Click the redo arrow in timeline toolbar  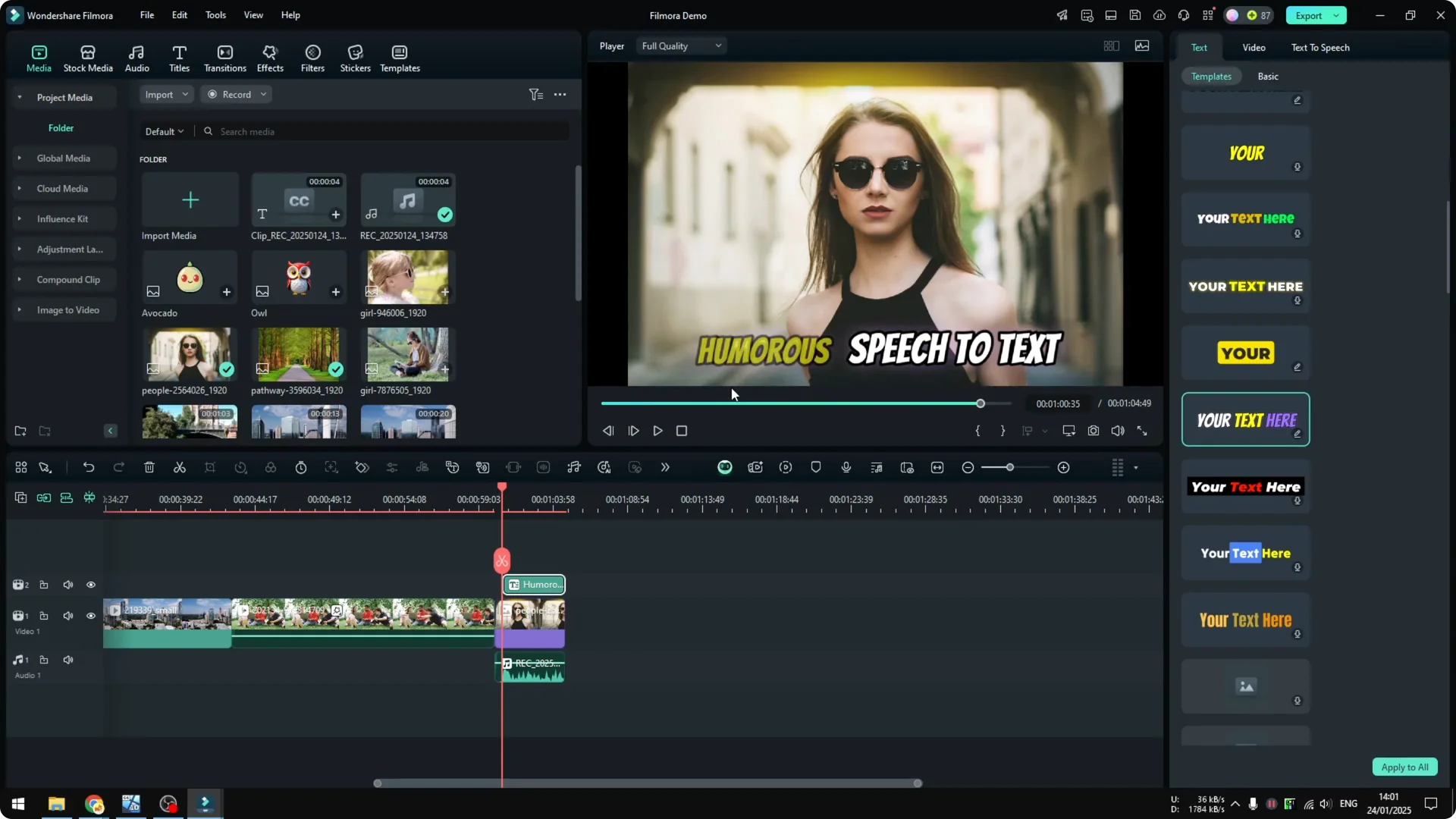tap(119, 468)
